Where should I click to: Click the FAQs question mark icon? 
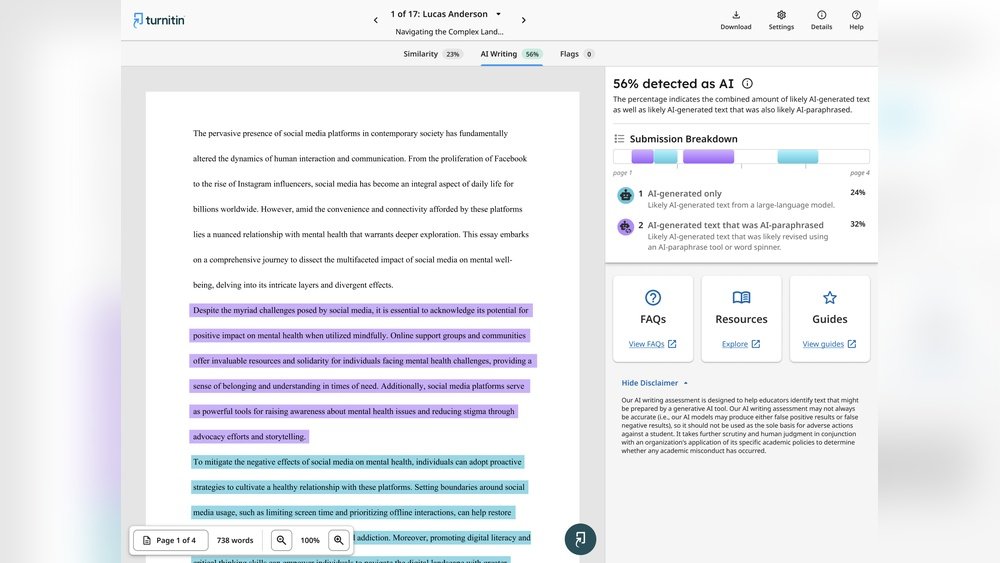click(653, 298)
